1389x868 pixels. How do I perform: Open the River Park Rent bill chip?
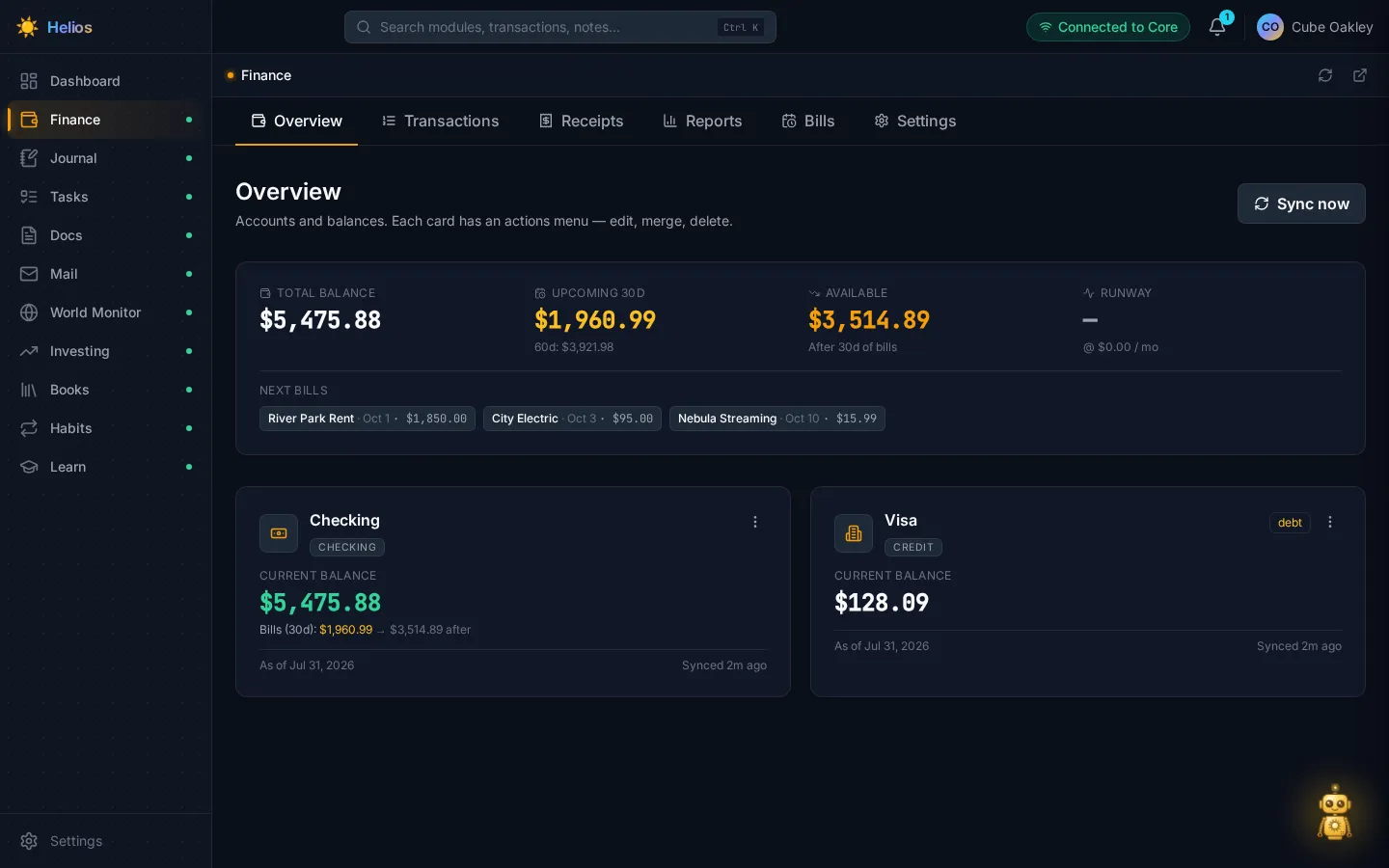pos(368,419)
